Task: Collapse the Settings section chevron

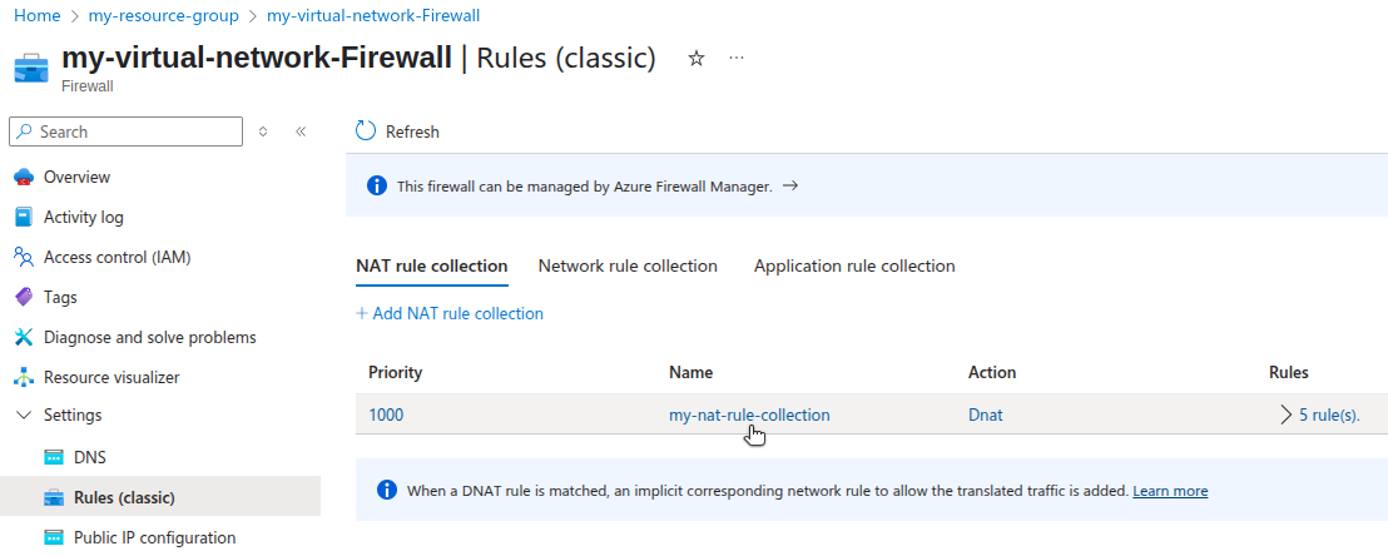Action: (x=24, y=415)
